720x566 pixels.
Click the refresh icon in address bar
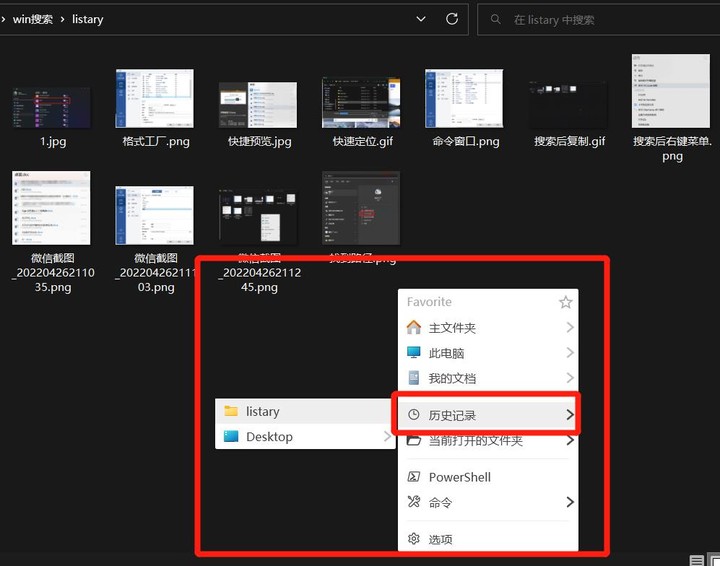pyautogui.click(x=452, y=19)
